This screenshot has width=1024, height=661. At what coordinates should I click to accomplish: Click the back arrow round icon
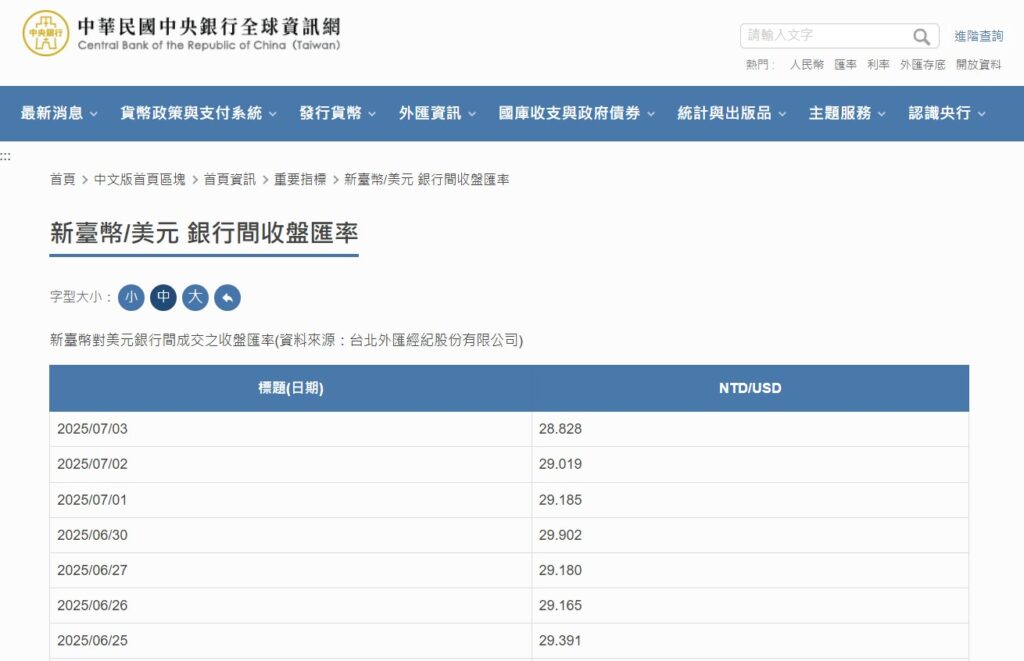coord(227,298)
